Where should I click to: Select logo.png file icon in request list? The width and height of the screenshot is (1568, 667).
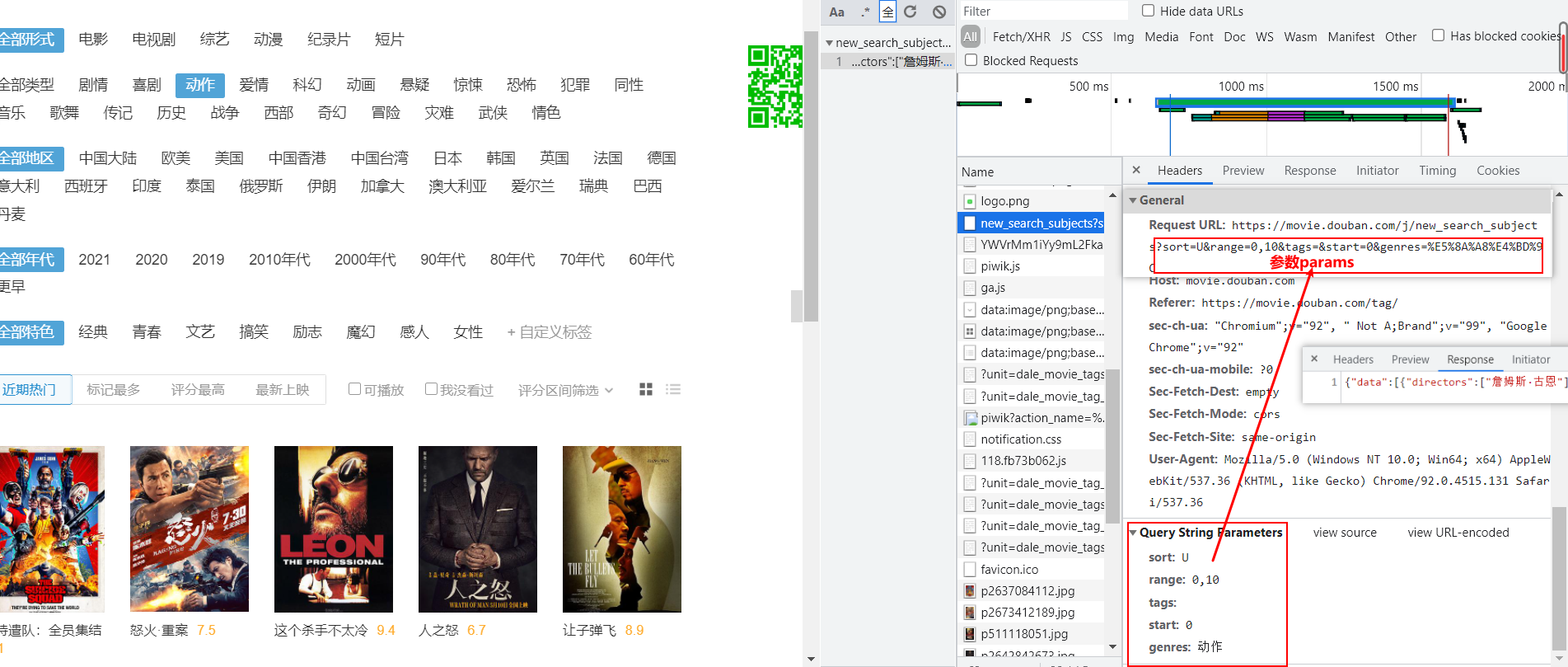(x=970, y=201)
